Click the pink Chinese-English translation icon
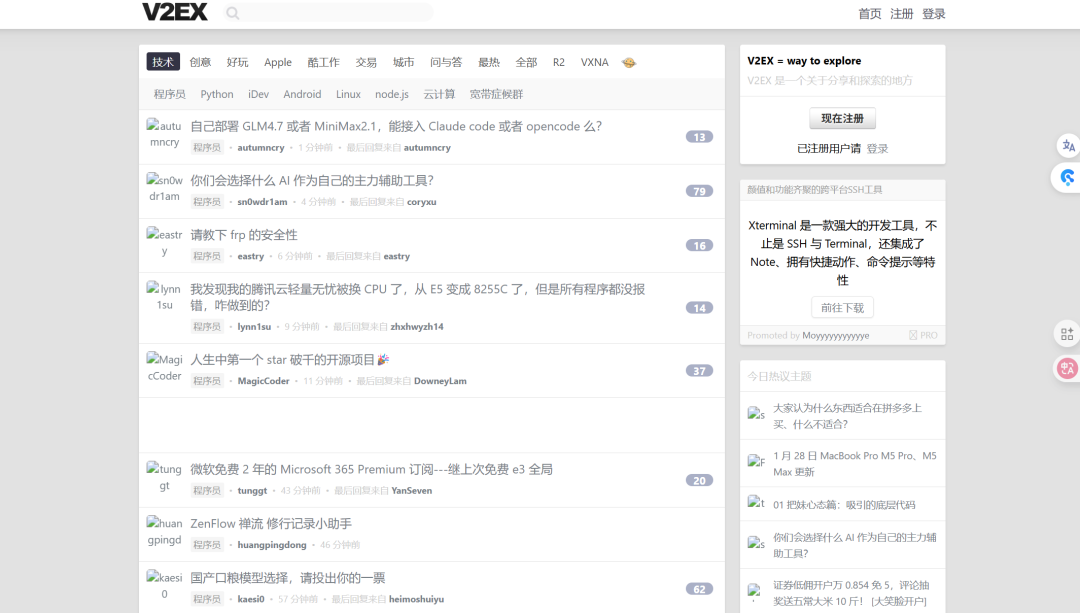The width and height of the screenshot is (1080, 613). coord(1067,369)
